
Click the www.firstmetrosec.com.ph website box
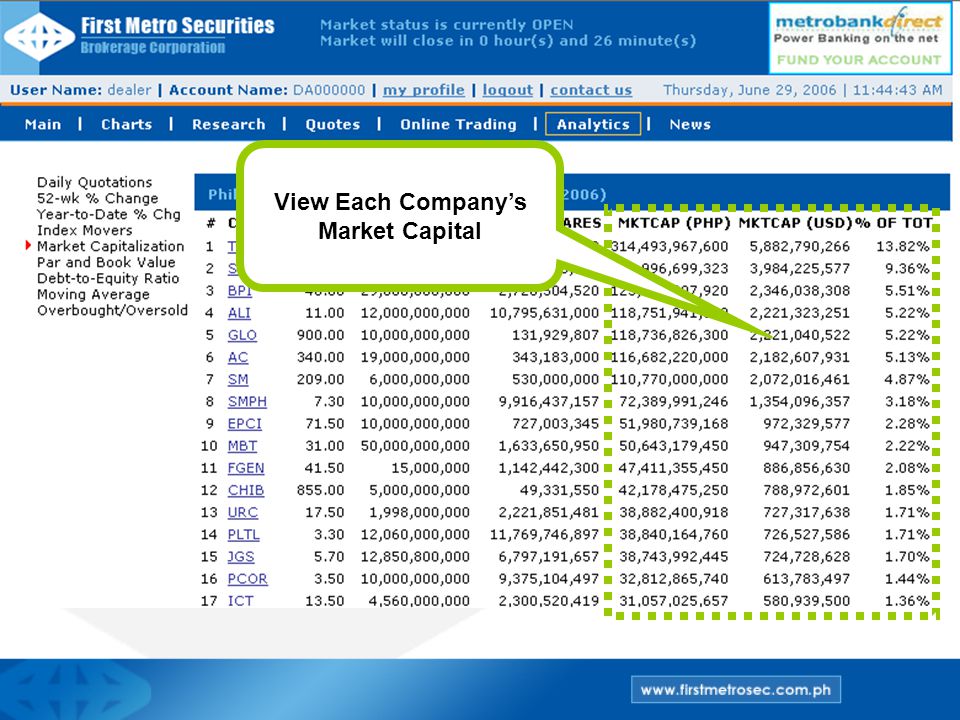pos(736,690)
